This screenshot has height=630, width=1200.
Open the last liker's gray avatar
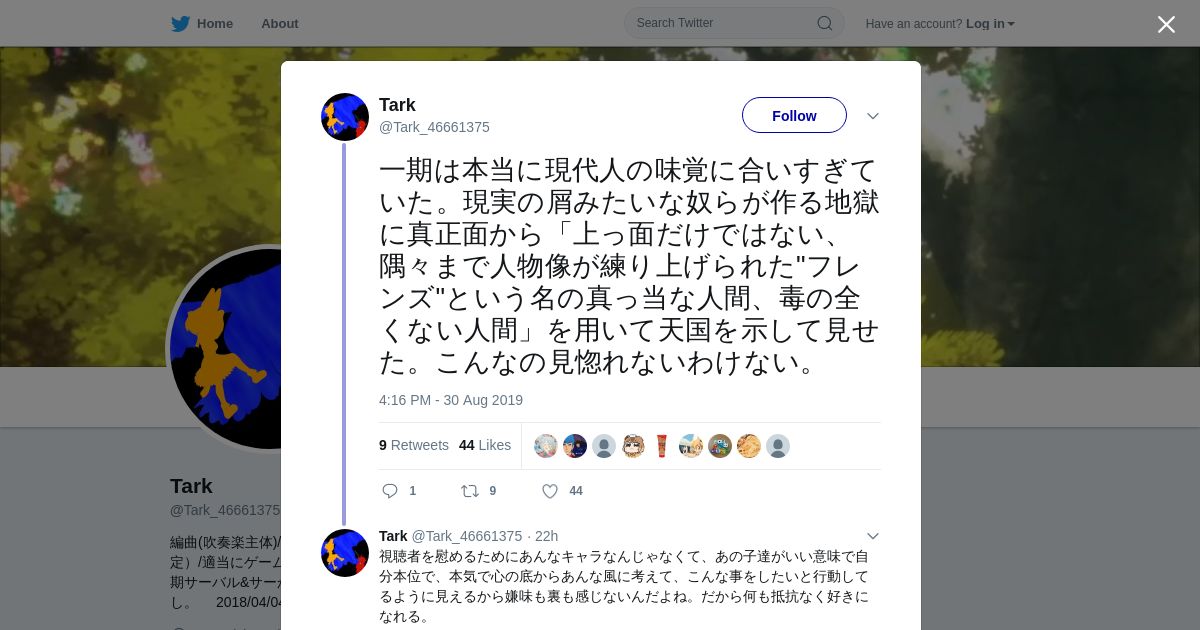pyautogui.click(x=778, y=446)
